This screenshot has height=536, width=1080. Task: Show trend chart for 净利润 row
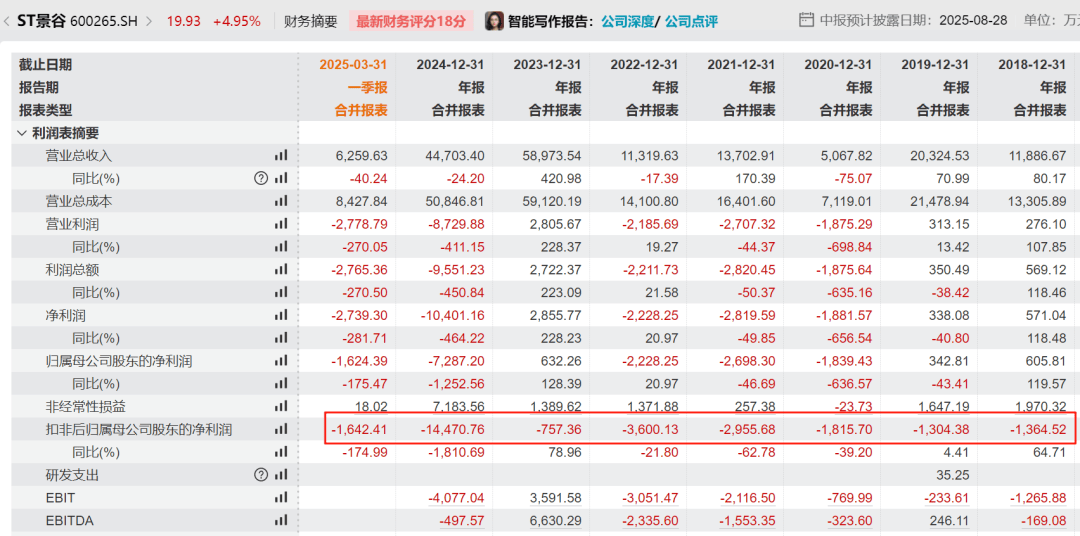(280, 316)
